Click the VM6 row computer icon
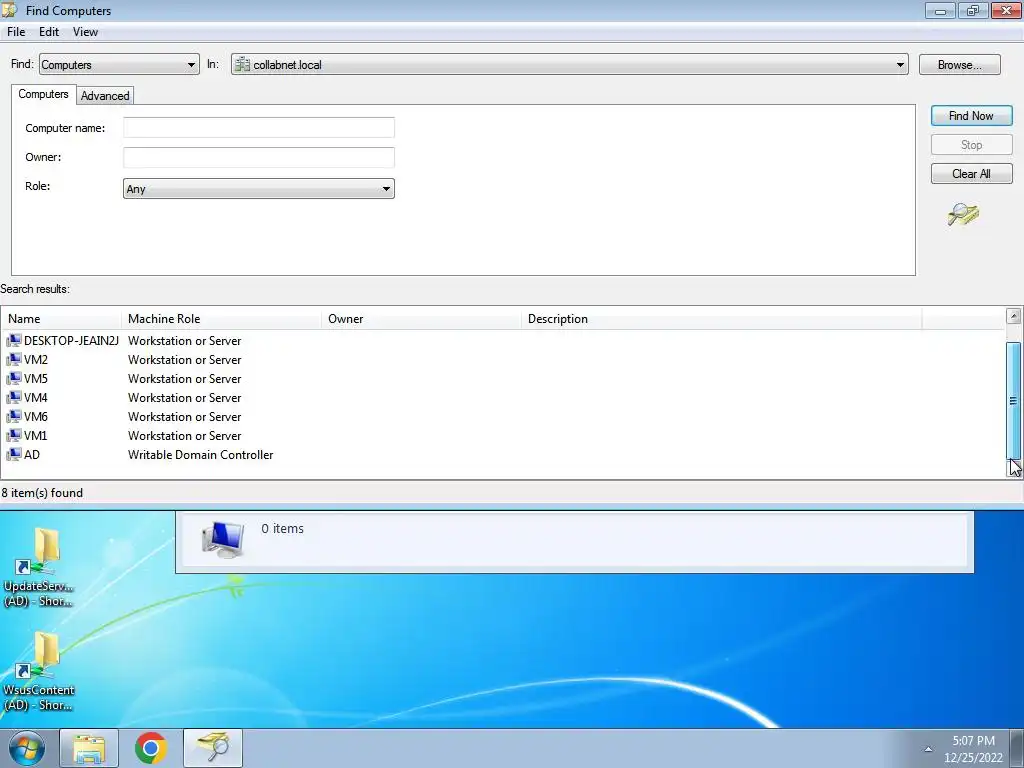This screenshot has height=768, width=1024. tap(14, 416)
